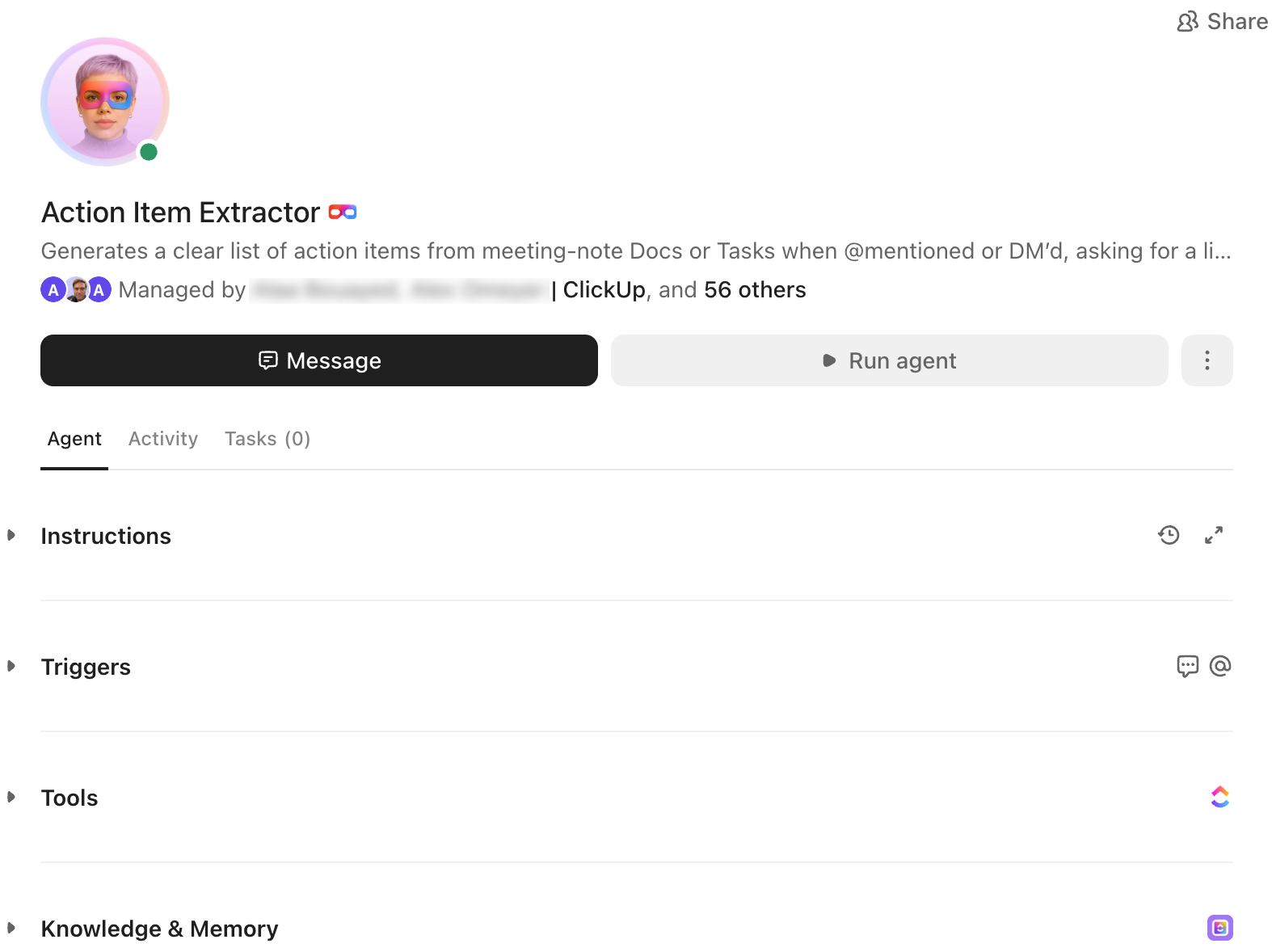Open the ClickUp tool in the Tools section

click(1220, 797)
